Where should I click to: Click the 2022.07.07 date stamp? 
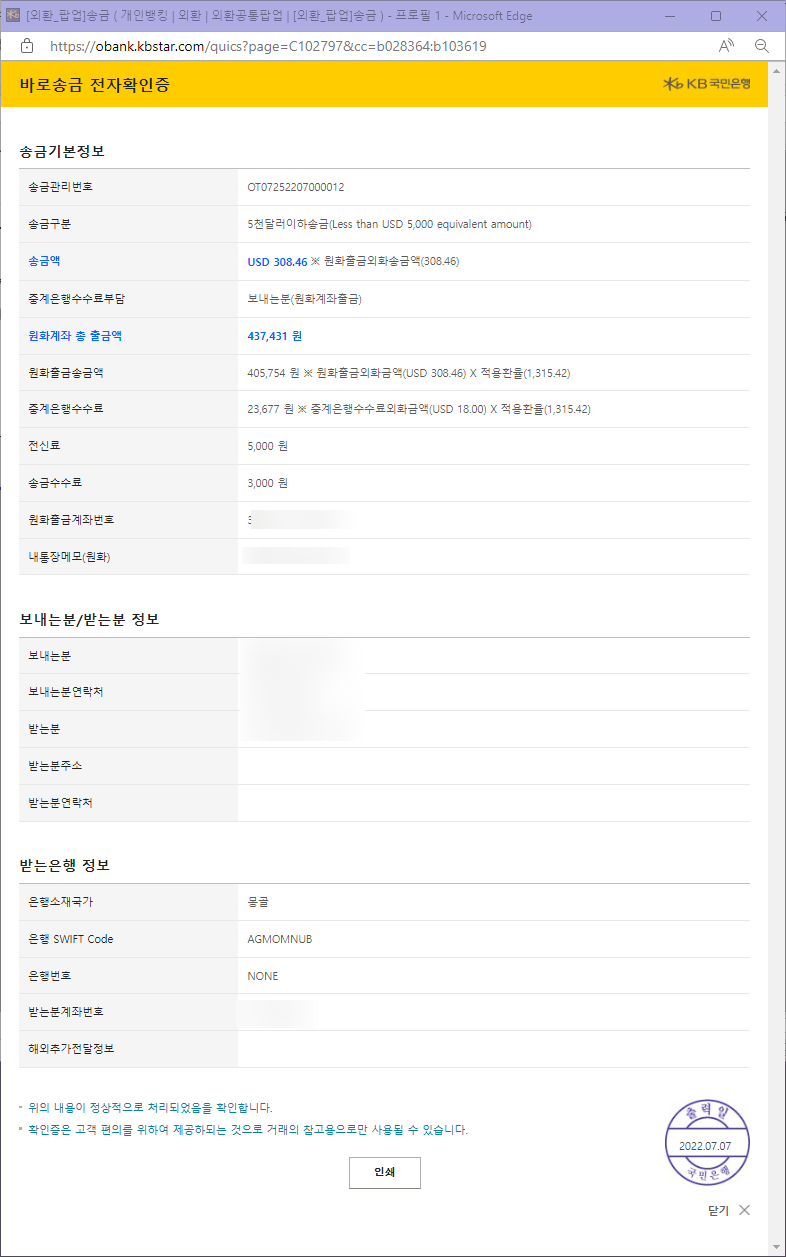[705, 1145]
